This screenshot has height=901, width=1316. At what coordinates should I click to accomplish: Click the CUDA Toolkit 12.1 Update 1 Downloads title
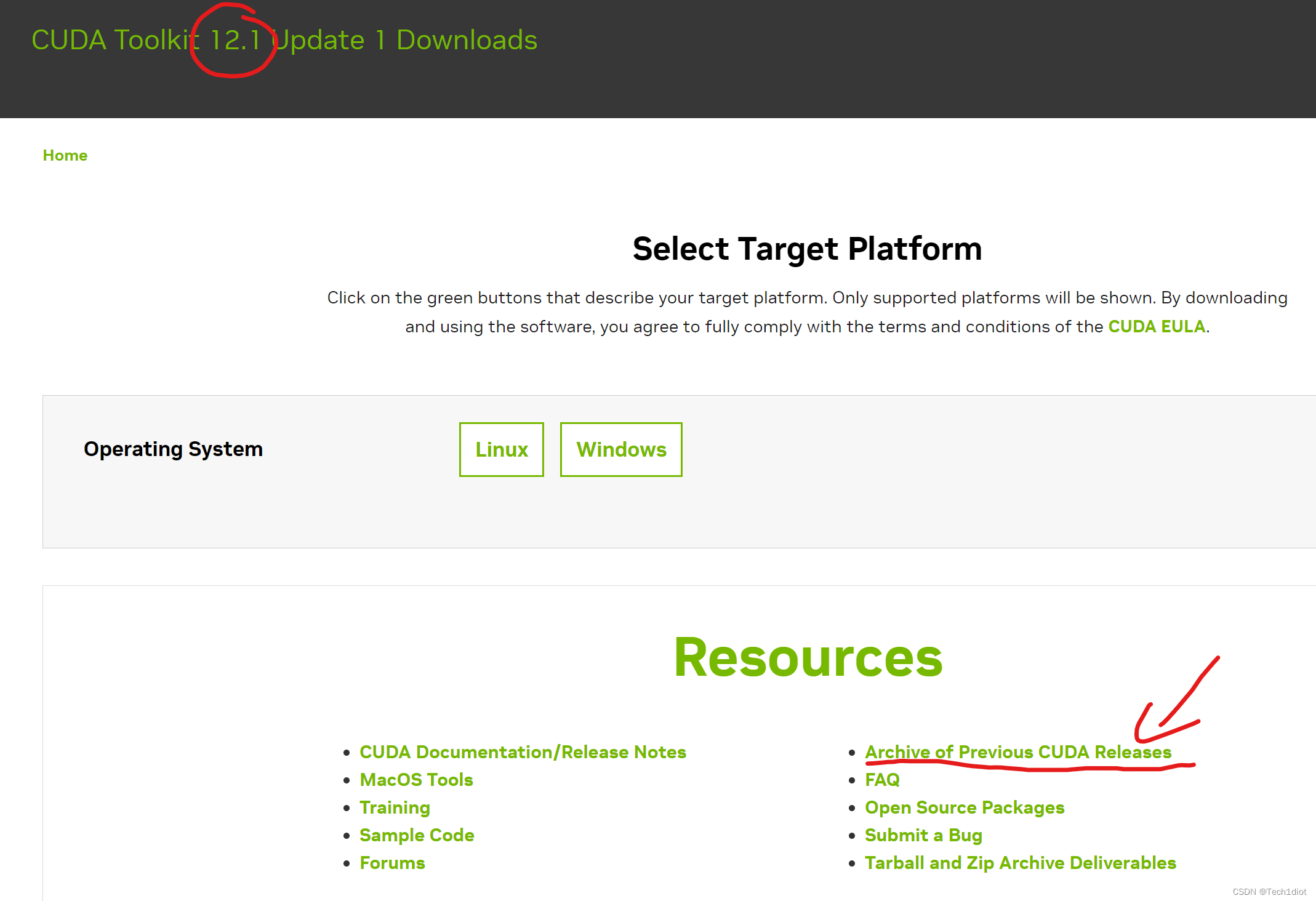[284, 40]
